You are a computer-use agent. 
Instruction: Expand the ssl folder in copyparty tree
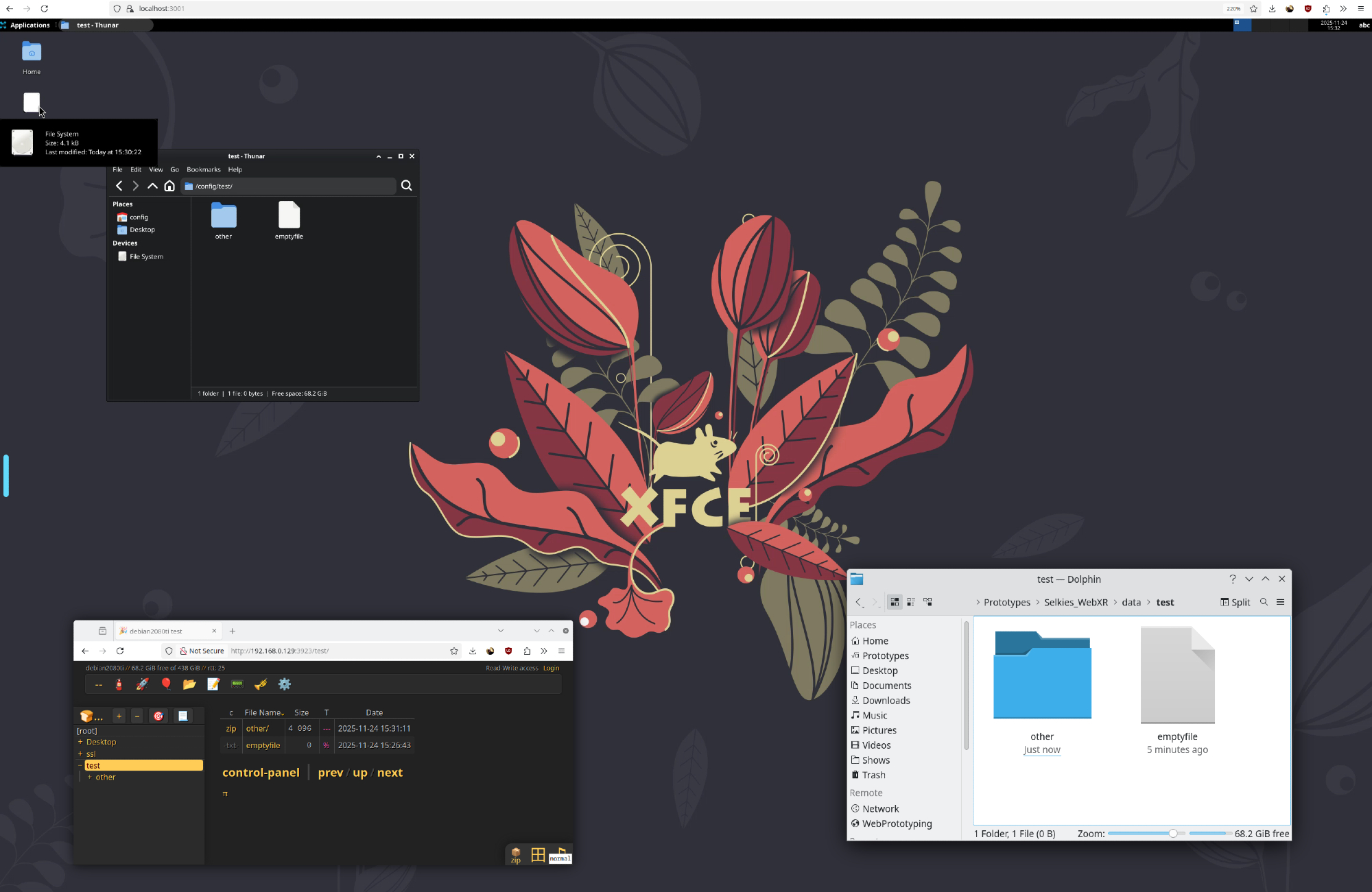(x=80, y=754)
